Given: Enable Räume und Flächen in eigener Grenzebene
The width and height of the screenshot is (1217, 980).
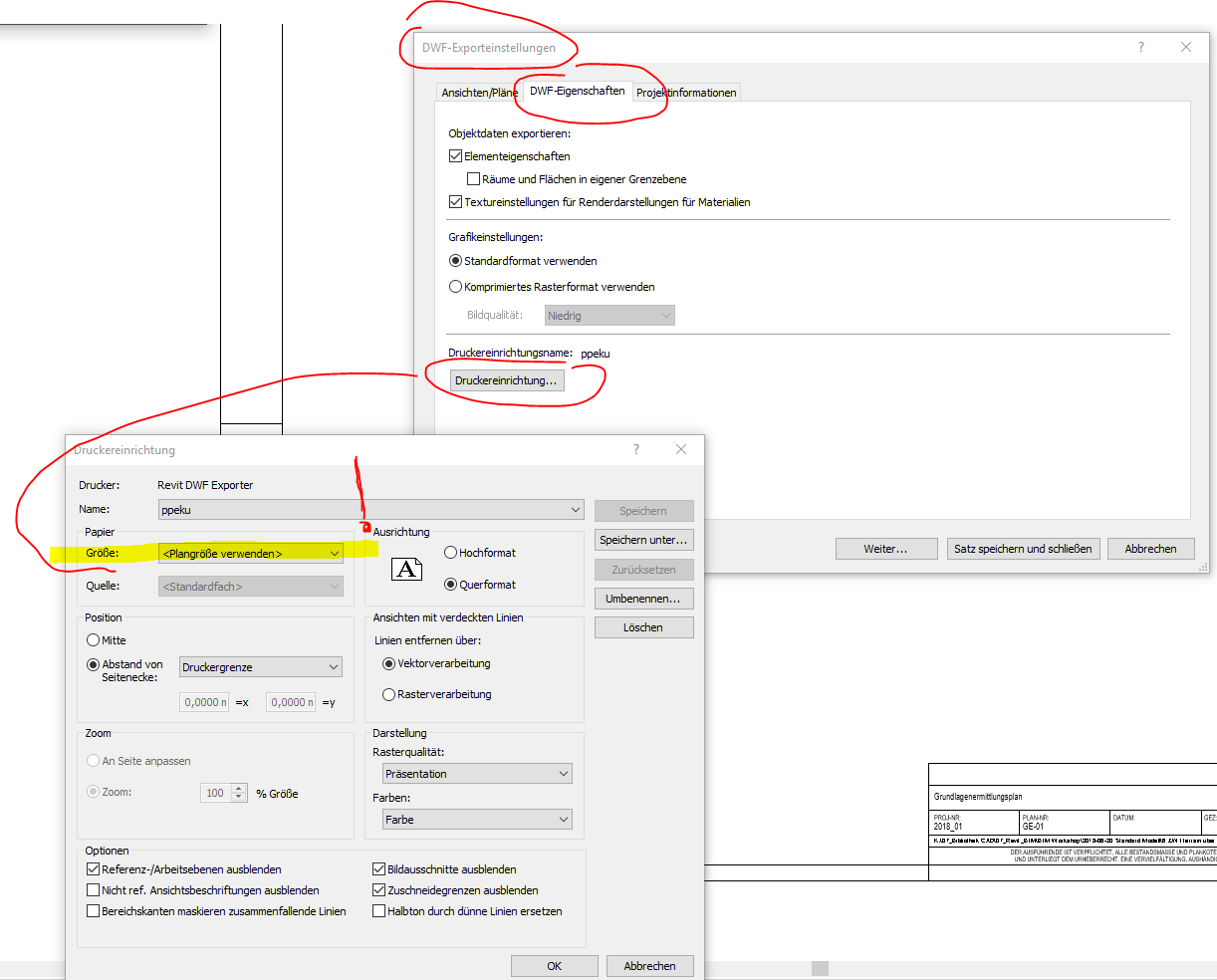Looking at the screenshot, I should [x=474, y=178].
